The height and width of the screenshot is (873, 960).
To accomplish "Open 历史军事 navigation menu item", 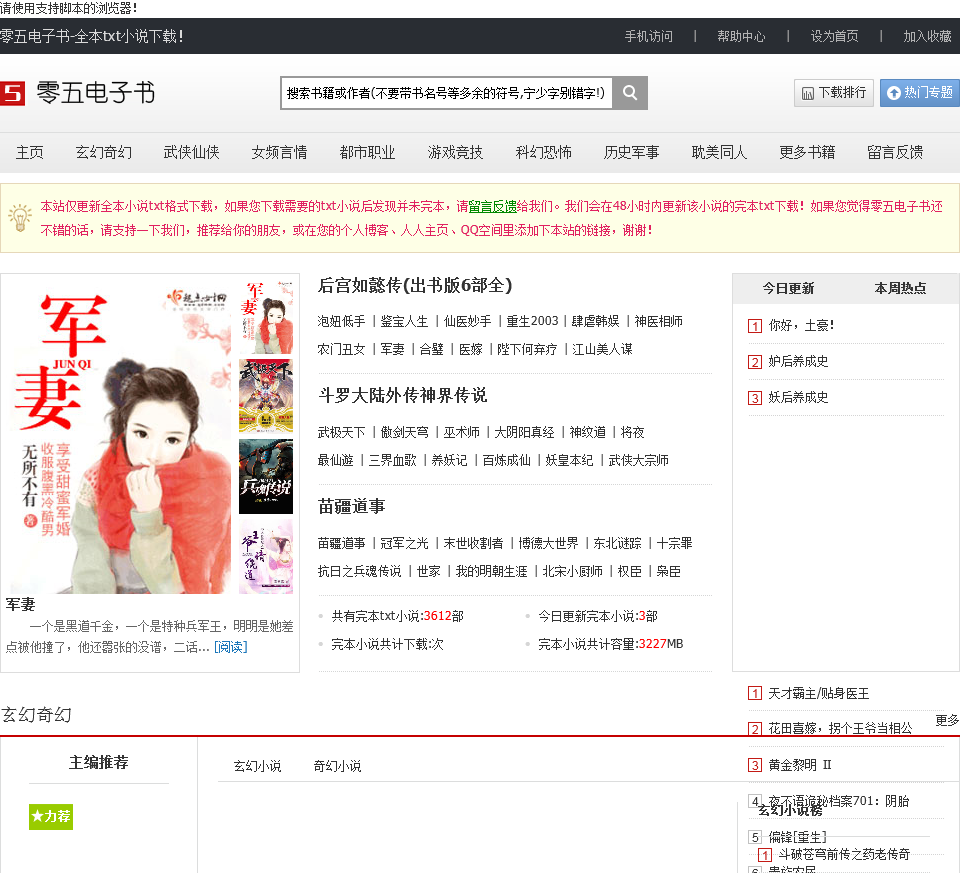I will pos(631,152).
